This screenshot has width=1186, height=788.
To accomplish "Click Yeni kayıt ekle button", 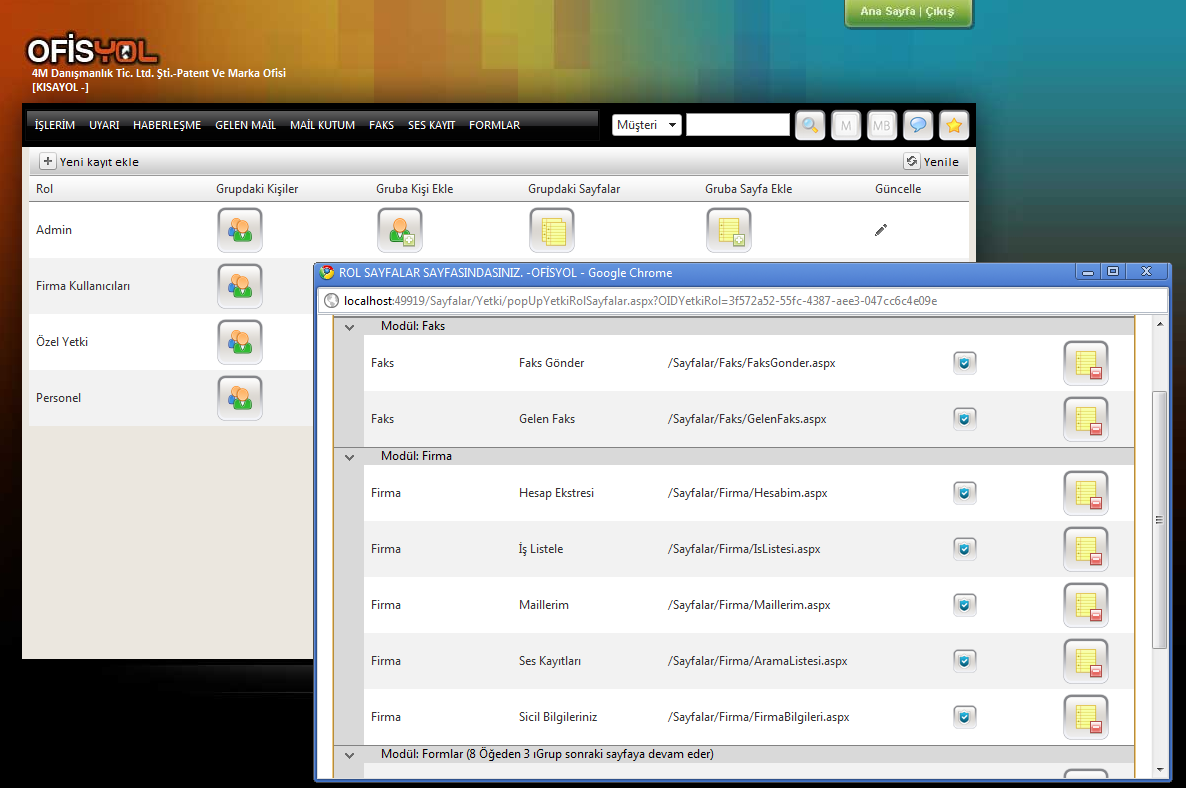I will click(89, 162).
